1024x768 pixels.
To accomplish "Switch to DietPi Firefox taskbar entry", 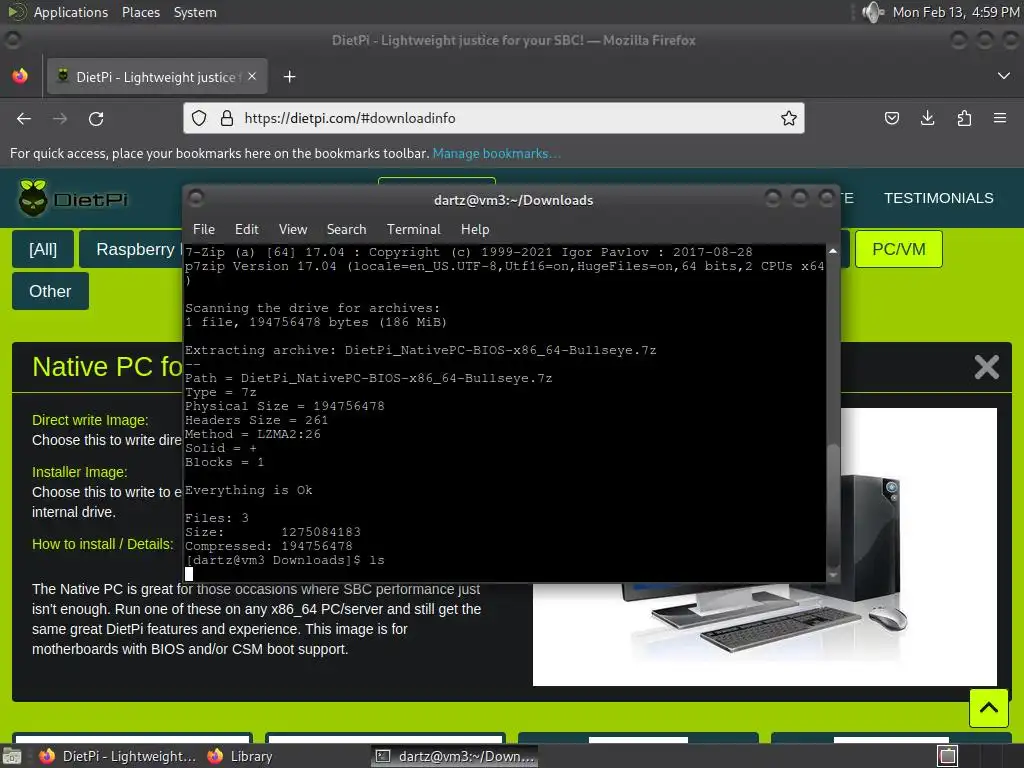I will tap(118, 756).
